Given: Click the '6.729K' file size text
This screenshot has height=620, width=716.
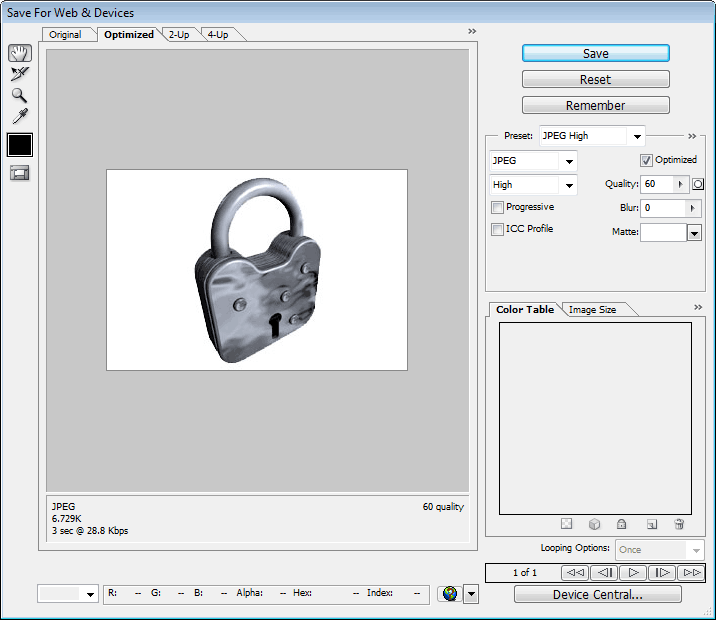Looking at the screenshot, I should [67, 519].
